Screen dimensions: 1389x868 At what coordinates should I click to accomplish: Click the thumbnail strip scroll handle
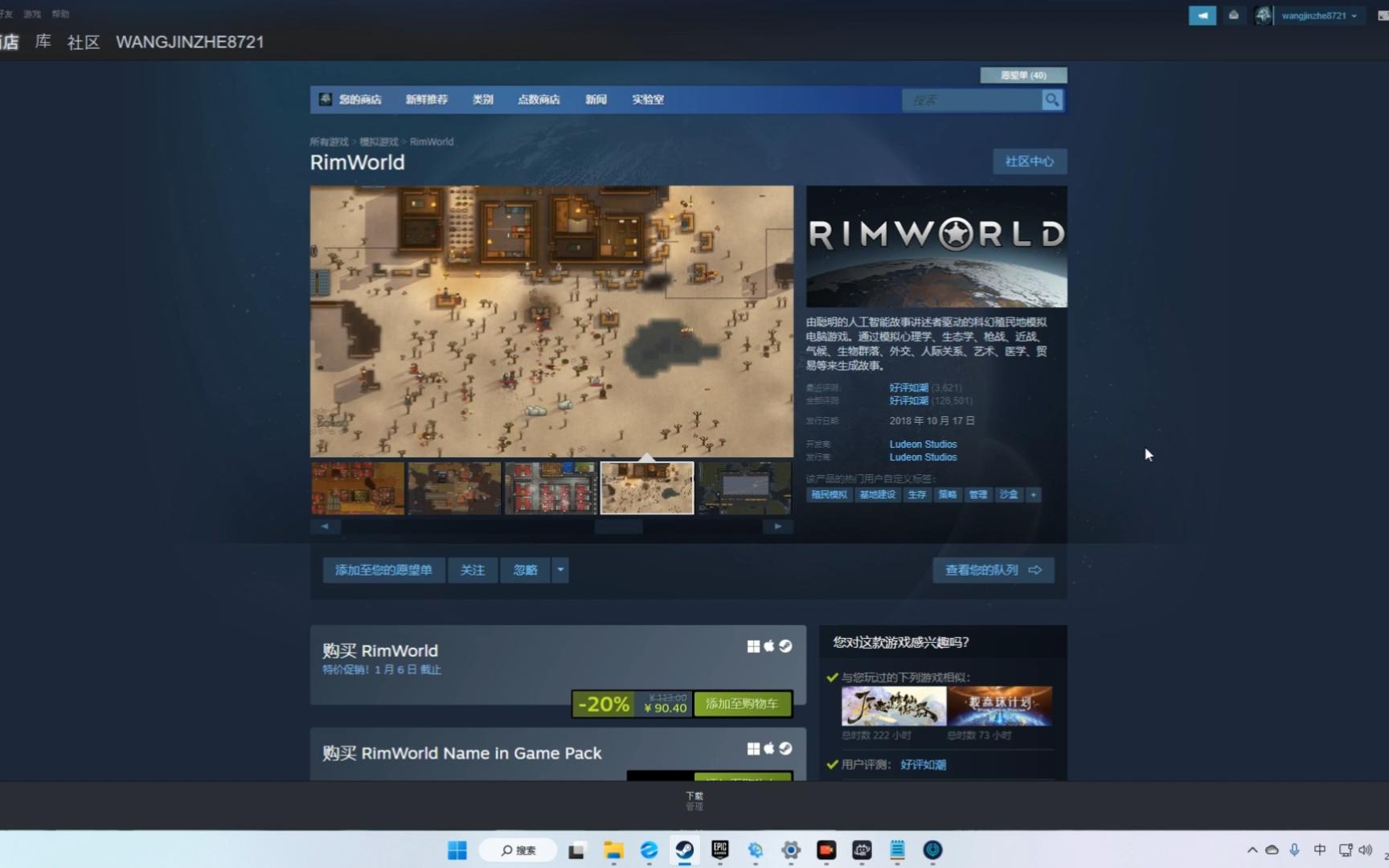(x=618, y=526)
